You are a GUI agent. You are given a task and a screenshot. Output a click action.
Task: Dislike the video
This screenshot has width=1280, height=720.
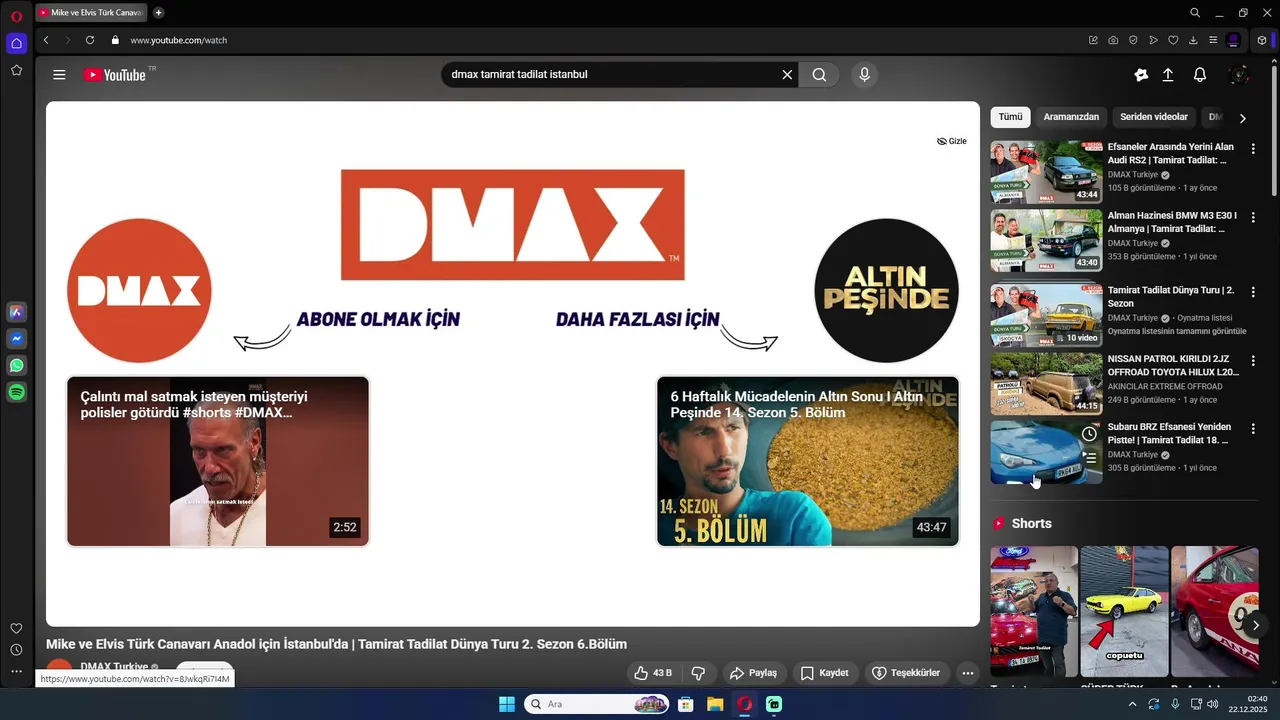(x=699, y=673)
